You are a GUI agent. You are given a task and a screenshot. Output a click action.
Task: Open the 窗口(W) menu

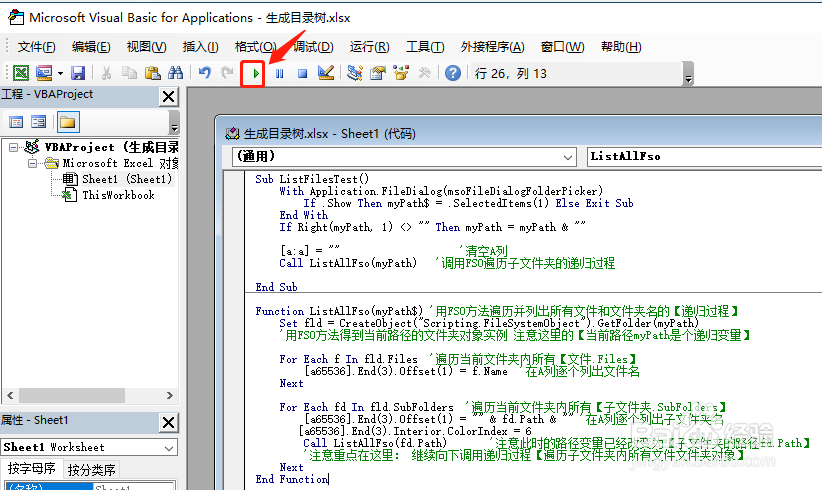(x=563, y=47)
